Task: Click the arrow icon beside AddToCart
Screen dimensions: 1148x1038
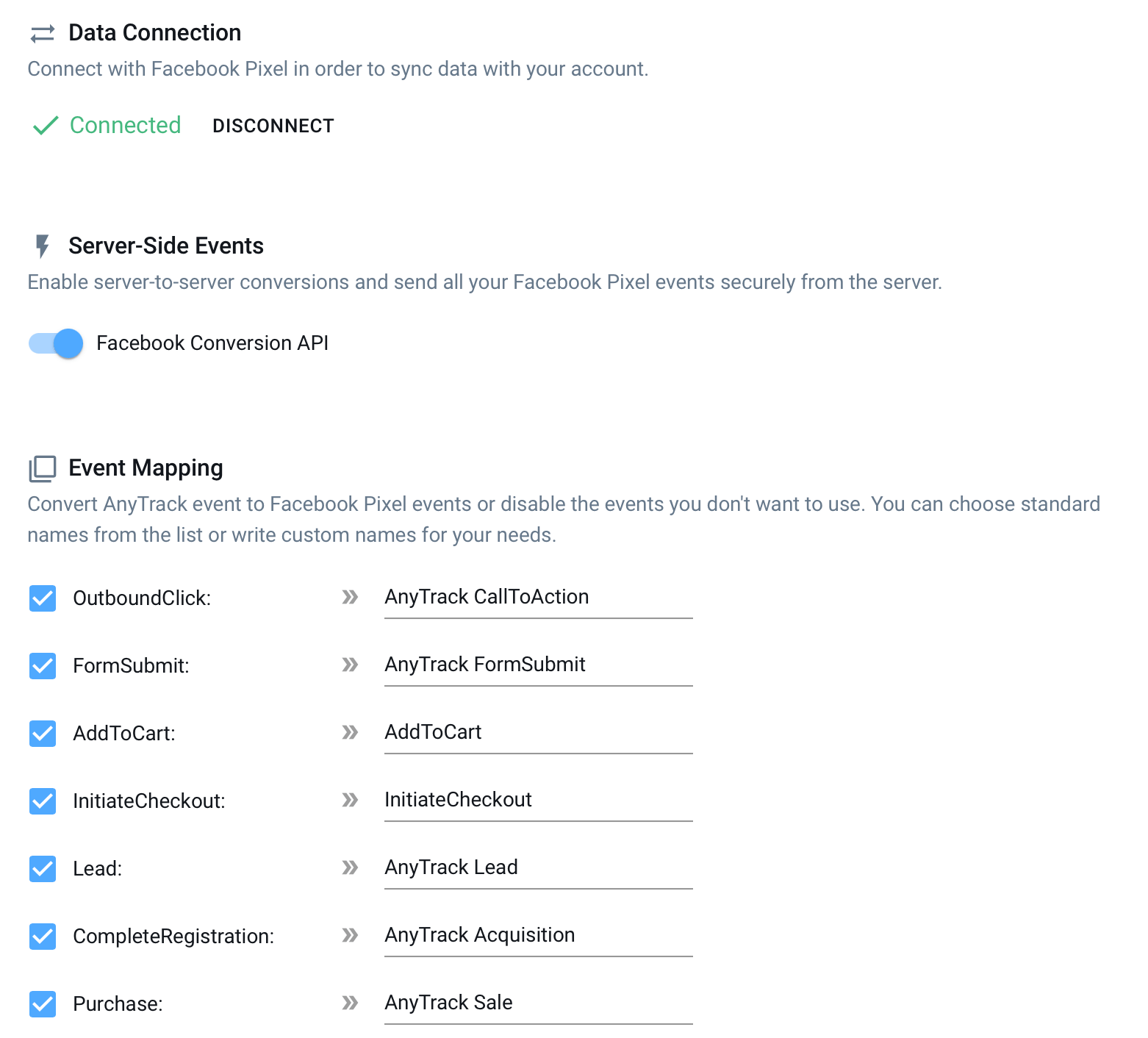Action: [350, 732]
